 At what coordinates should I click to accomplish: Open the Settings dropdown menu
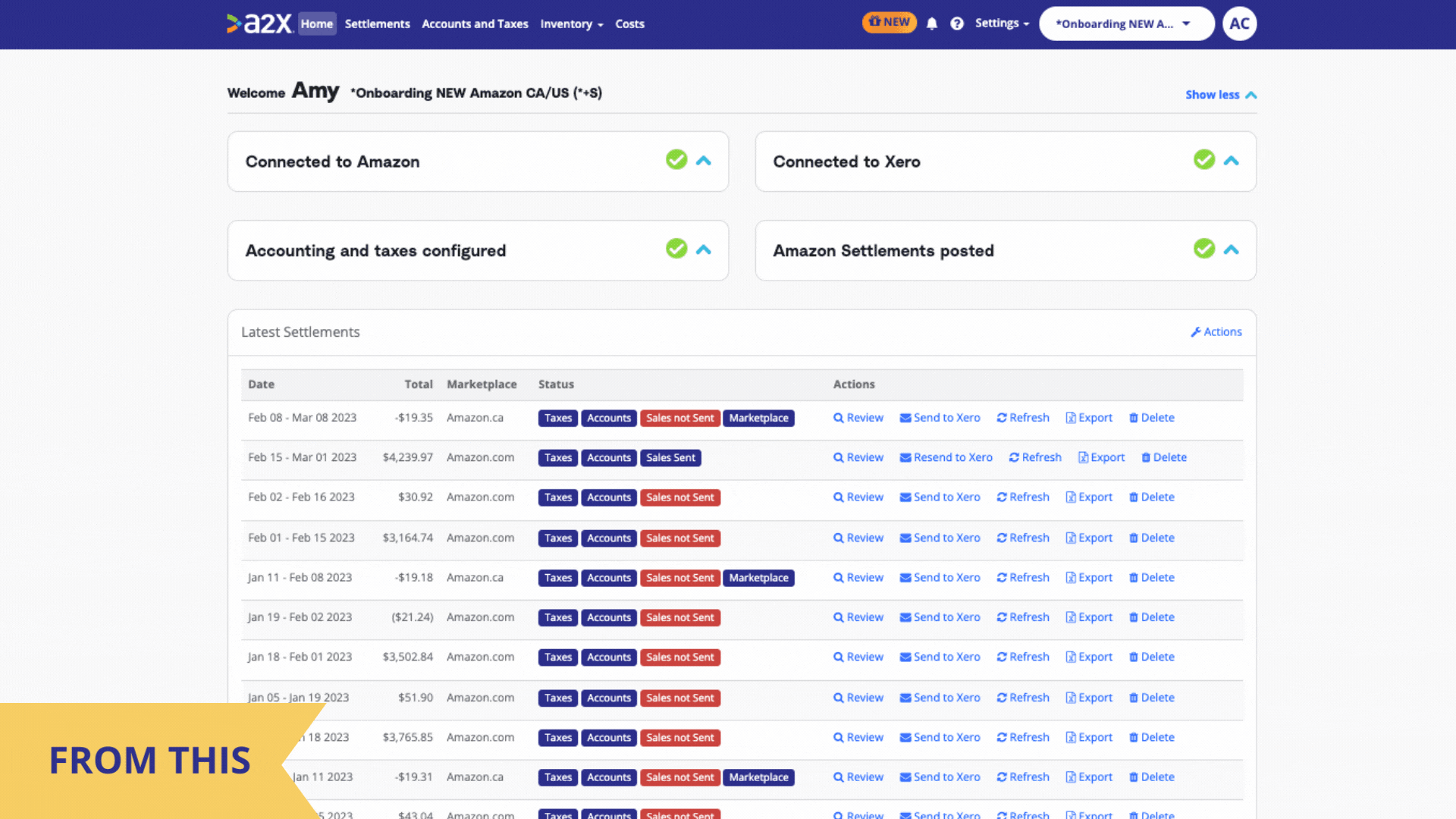coord(1002,24)
